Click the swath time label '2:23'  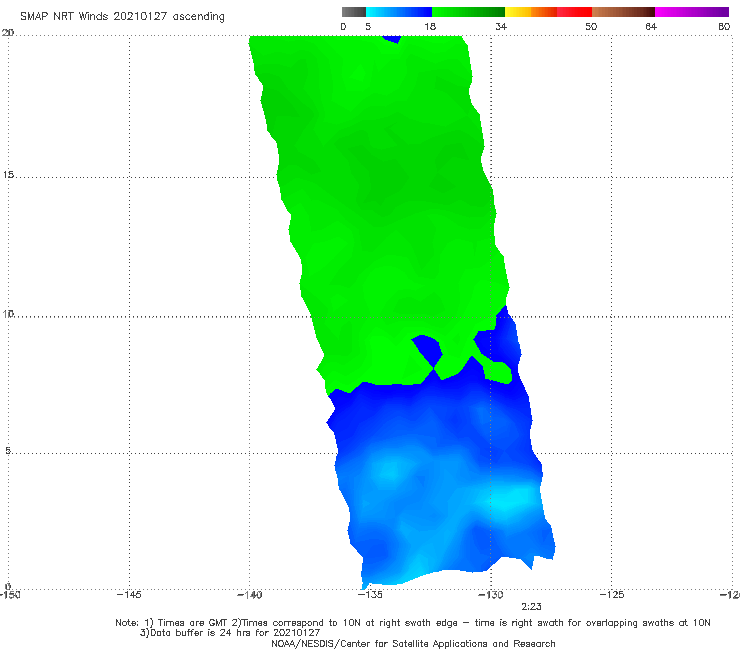pyautogui.click(x=531, y=607)
